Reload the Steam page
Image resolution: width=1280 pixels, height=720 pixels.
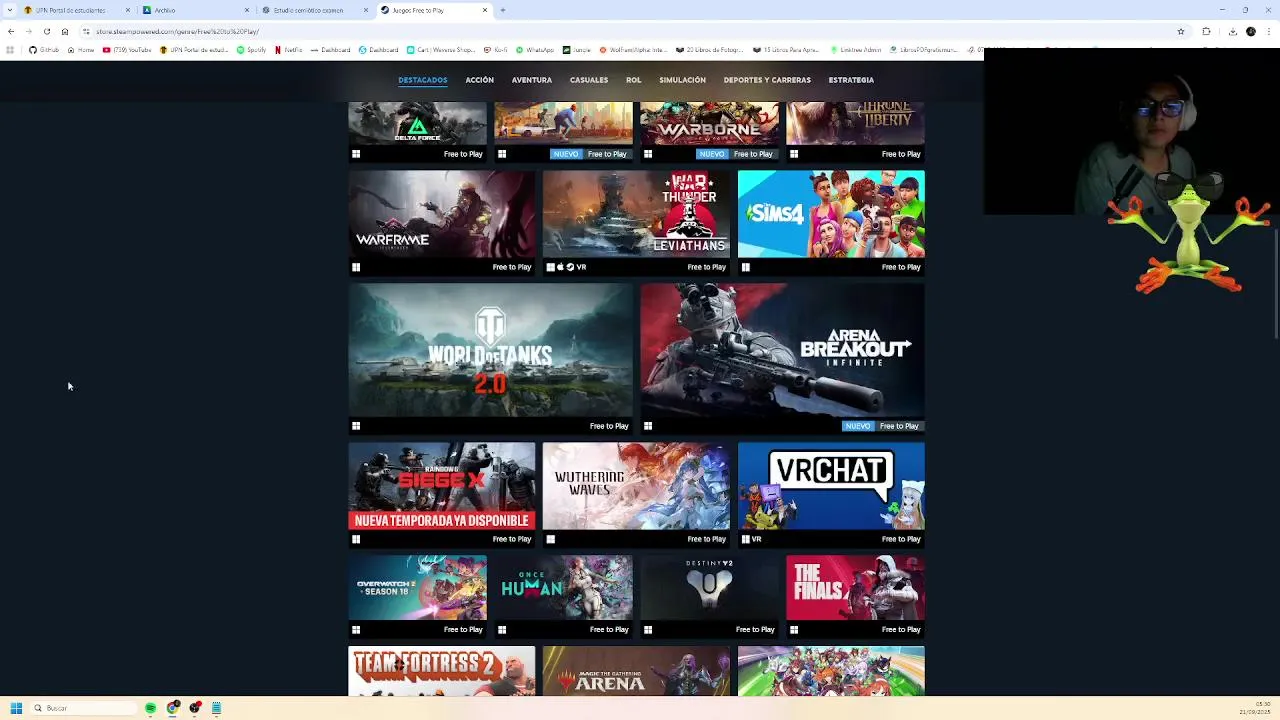46,31
